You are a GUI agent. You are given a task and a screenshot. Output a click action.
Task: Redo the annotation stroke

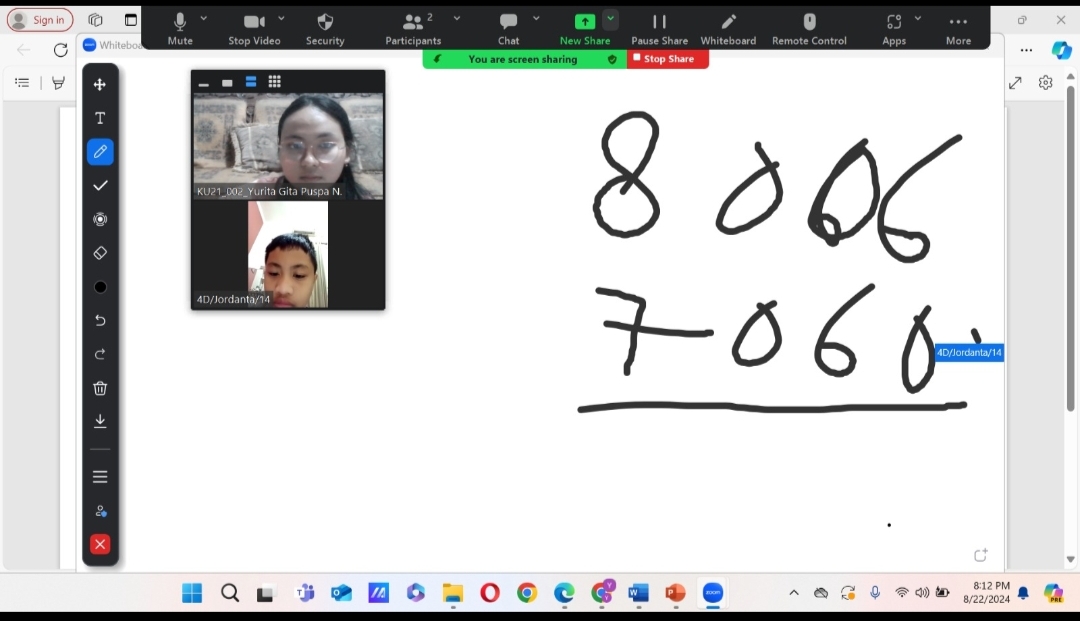[100, 354]
